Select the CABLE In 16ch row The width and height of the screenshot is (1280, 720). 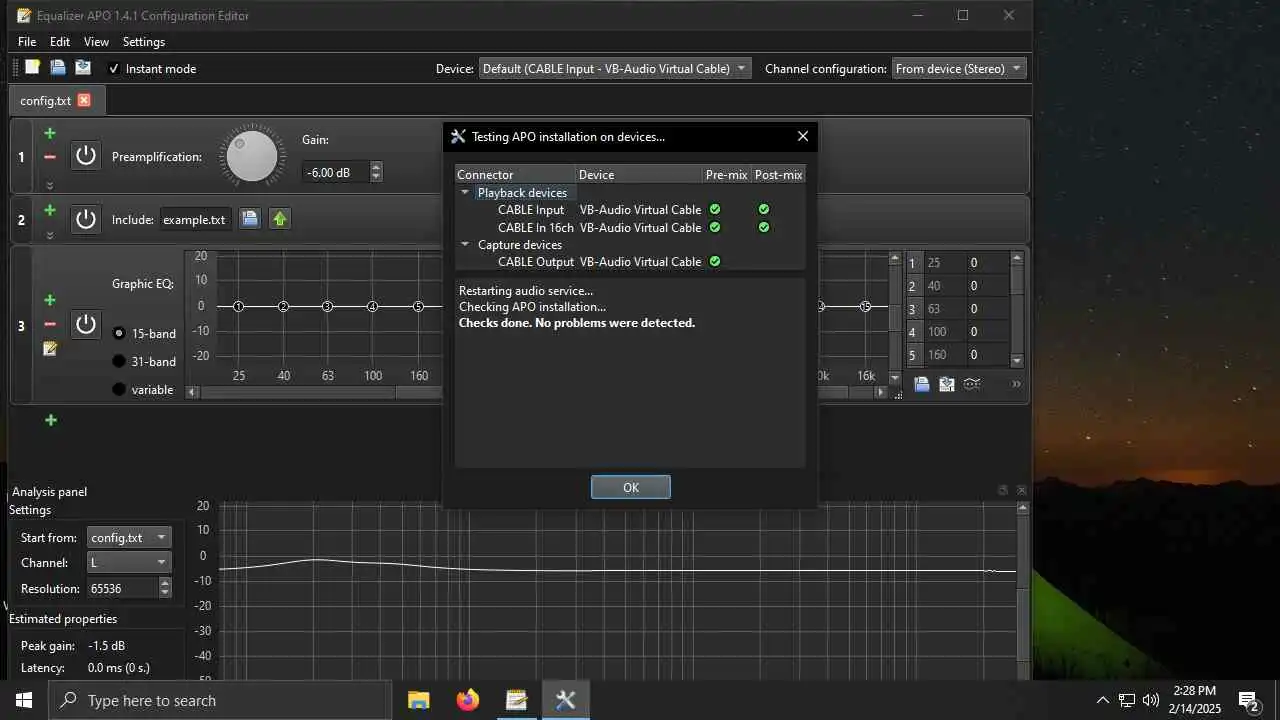pos(630,227)
